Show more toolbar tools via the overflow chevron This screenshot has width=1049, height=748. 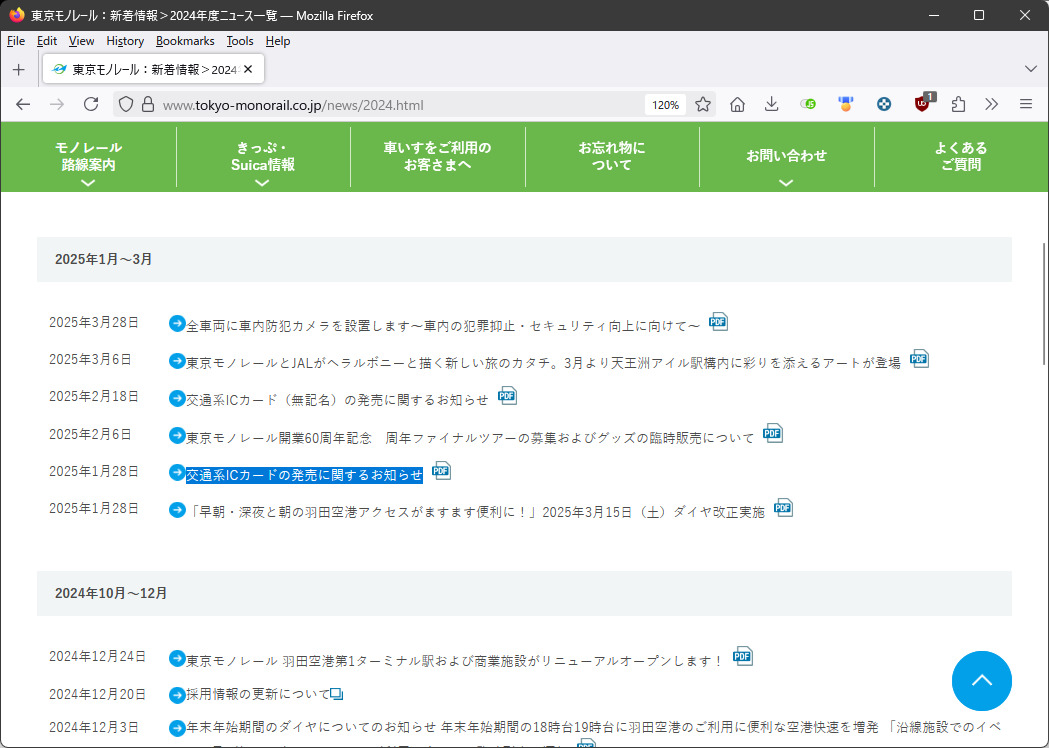991,104
